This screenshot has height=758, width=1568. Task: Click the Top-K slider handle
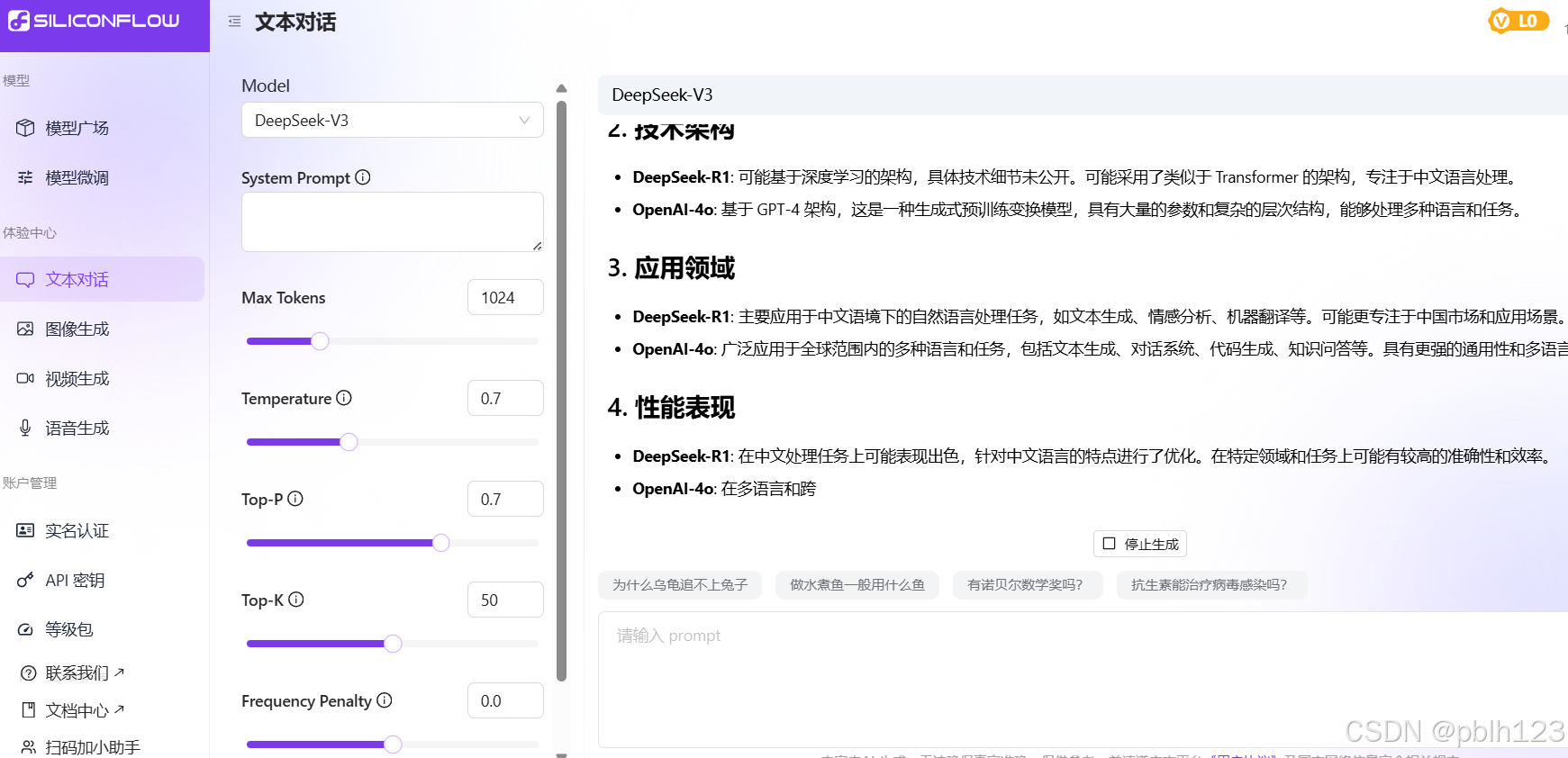393,644
